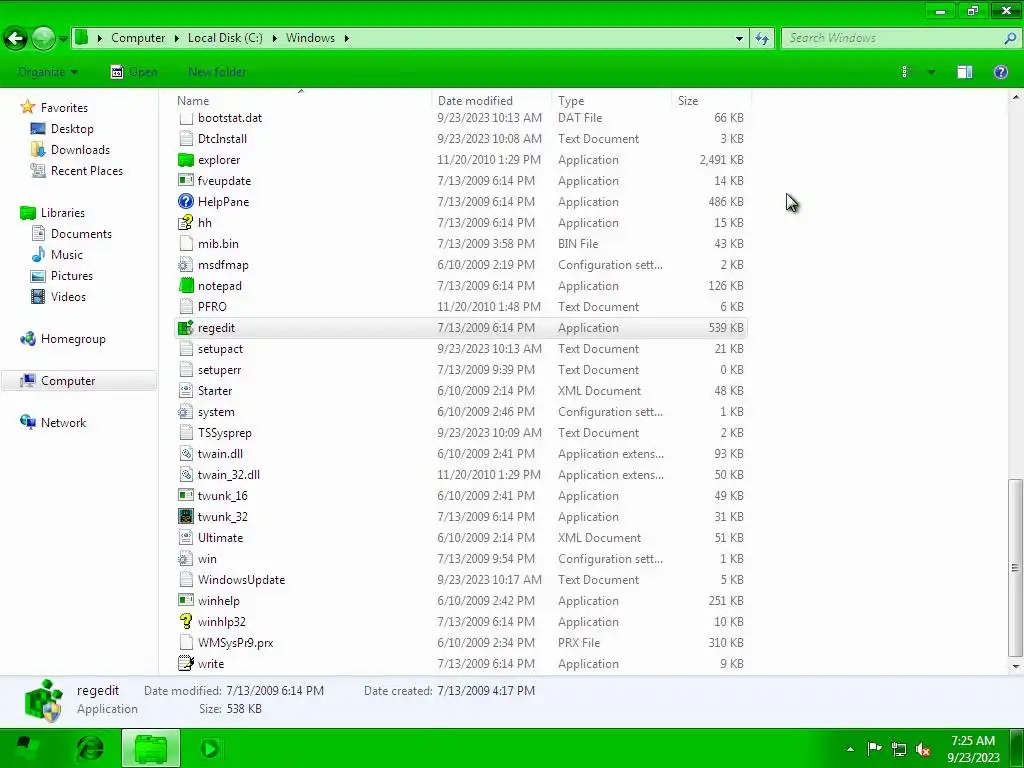Viewport: 1024px width, 768px height.
Task: Sort by the Type column header
Action: [x=611, y=101]
